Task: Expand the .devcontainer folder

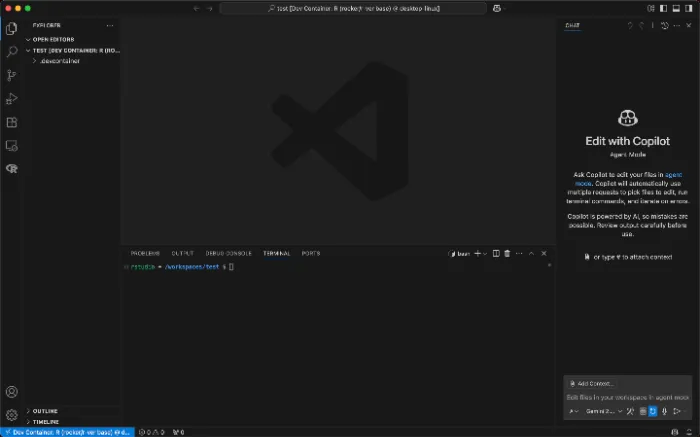Action: (60, 61)
